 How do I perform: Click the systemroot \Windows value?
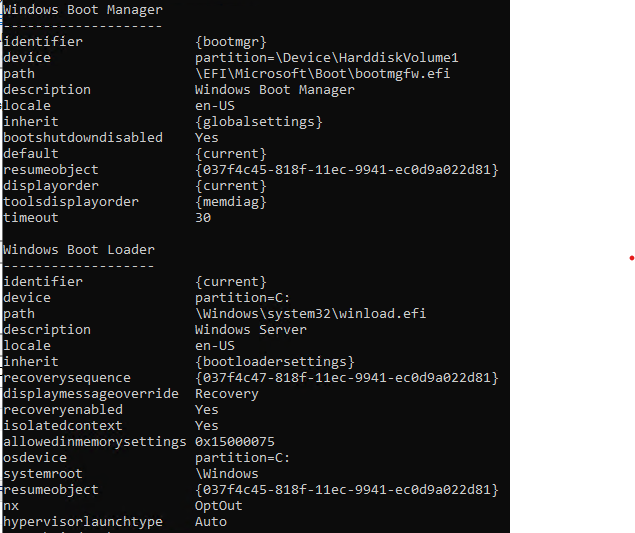click(x=226, y=474)
